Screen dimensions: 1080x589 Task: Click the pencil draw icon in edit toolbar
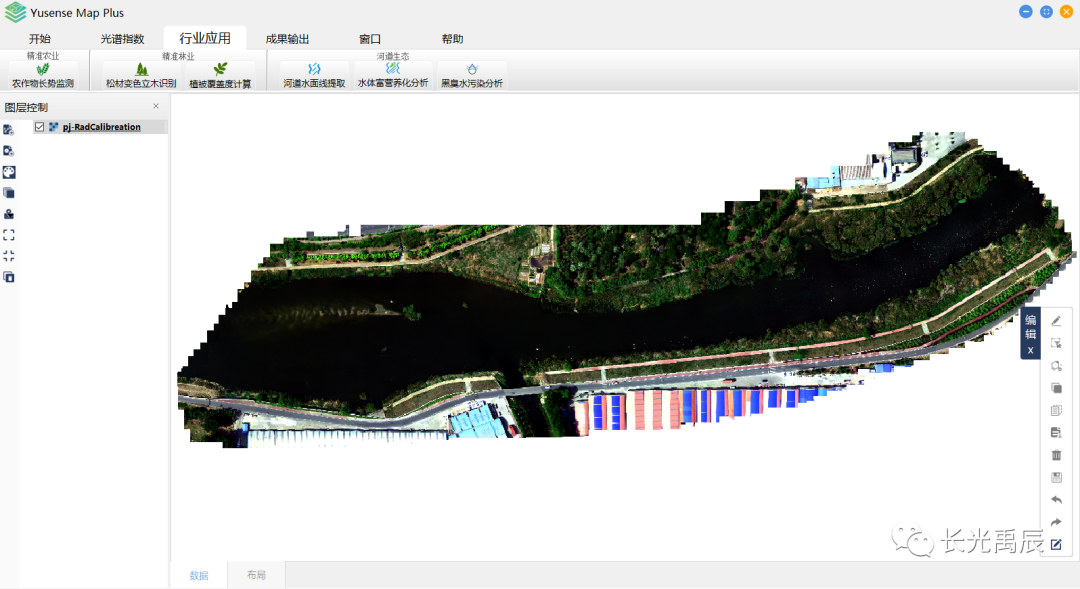tap(1056, 321)
